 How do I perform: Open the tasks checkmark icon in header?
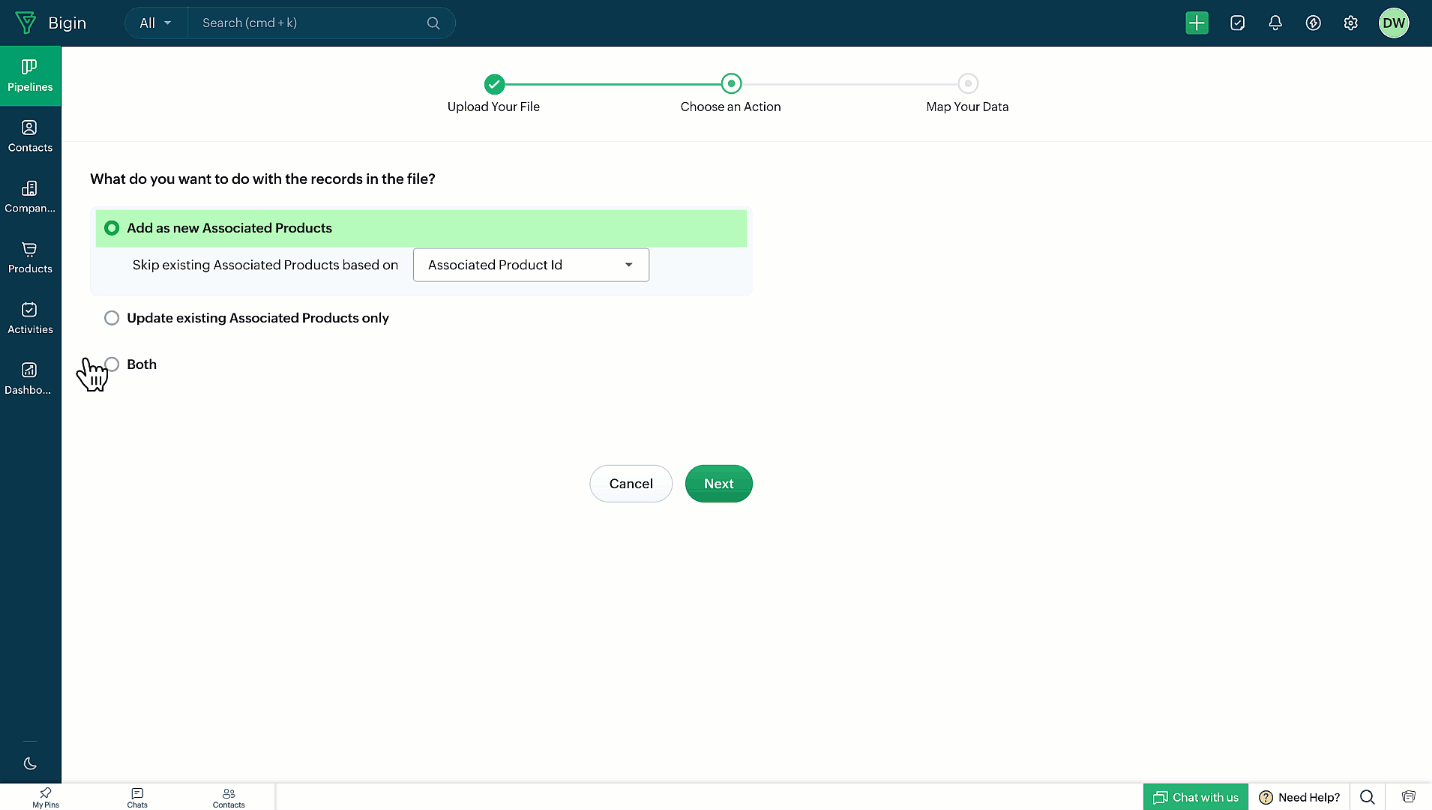(1237, 23)
